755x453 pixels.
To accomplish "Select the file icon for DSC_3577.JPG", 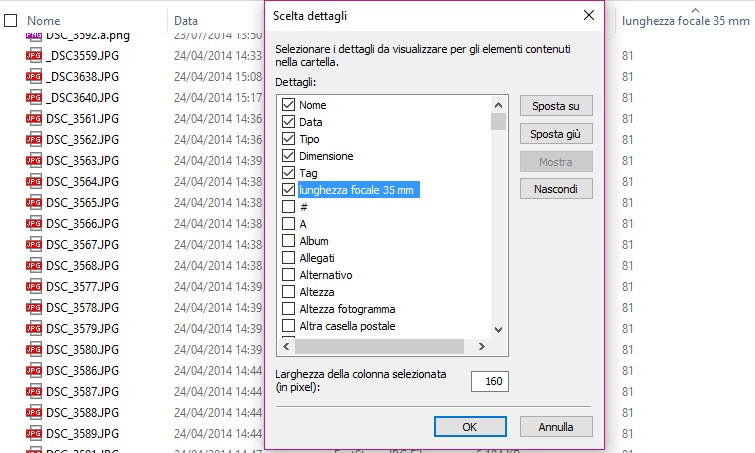I will click(x=34, y=287).
